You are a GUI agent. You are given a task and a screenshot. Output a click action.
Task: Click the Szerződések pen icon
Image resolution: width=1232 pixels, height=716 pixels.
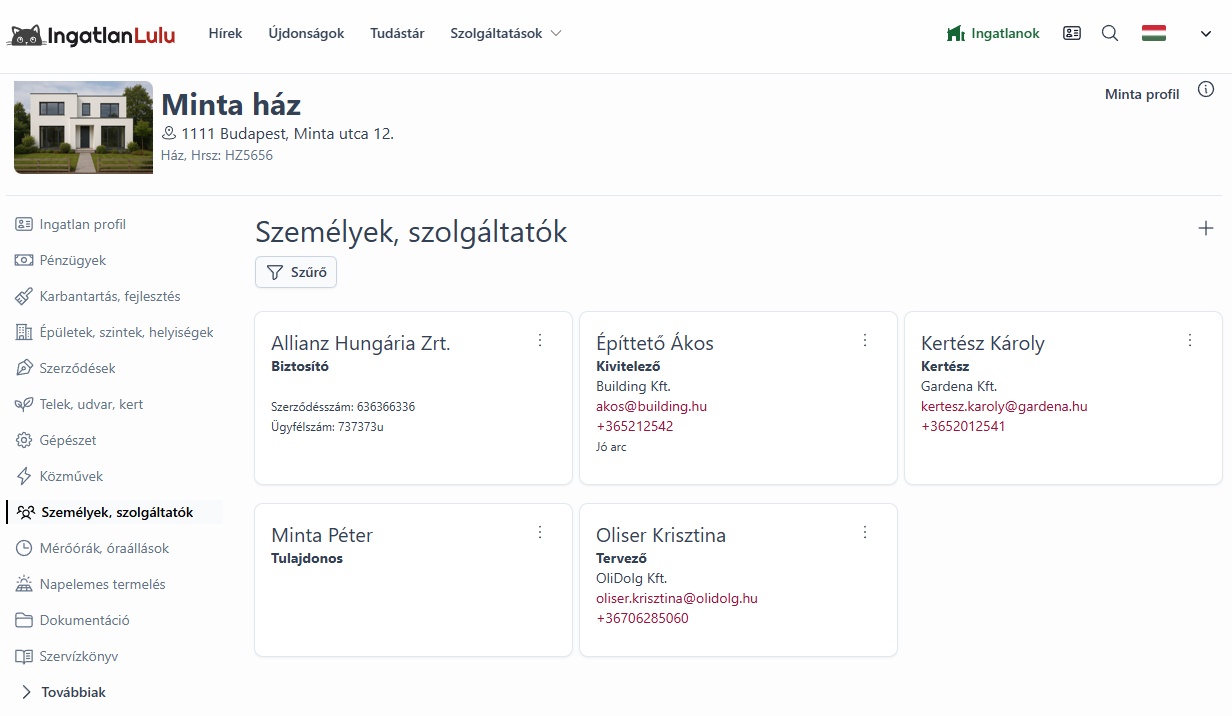tap(24, 368)
